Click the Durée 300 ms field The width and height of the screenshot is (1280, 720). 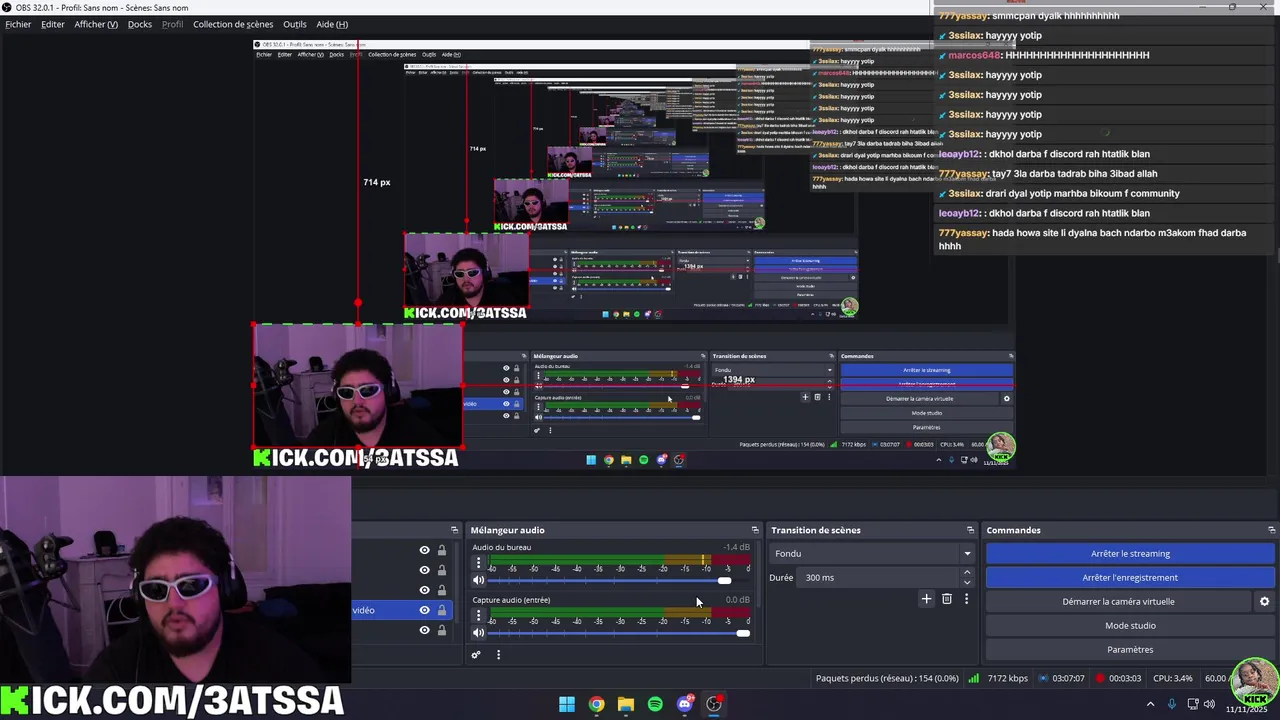coord(878,577)
